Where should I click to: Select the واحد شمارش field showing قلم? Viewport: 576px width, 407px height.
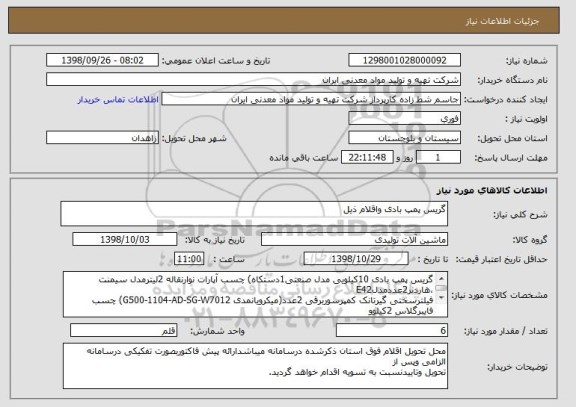pyautogui.click(x=123, y=331)
